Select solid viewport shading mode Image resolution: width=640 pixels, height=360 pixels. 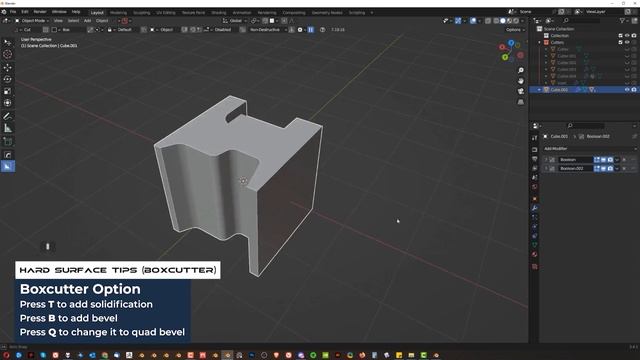point(503,21)
